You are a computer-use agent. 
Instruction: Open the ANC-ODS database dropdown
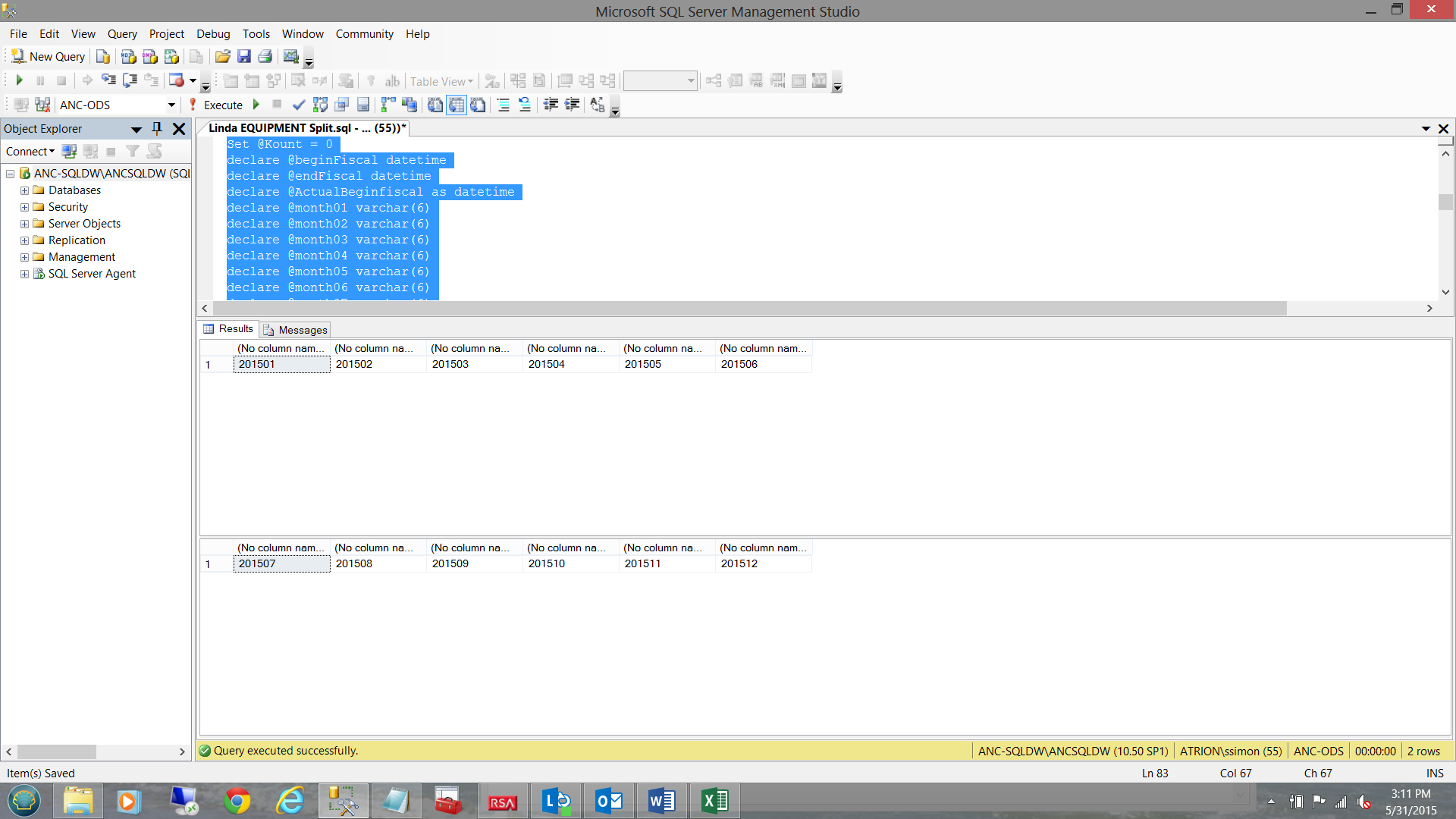(x=171, y=105)
